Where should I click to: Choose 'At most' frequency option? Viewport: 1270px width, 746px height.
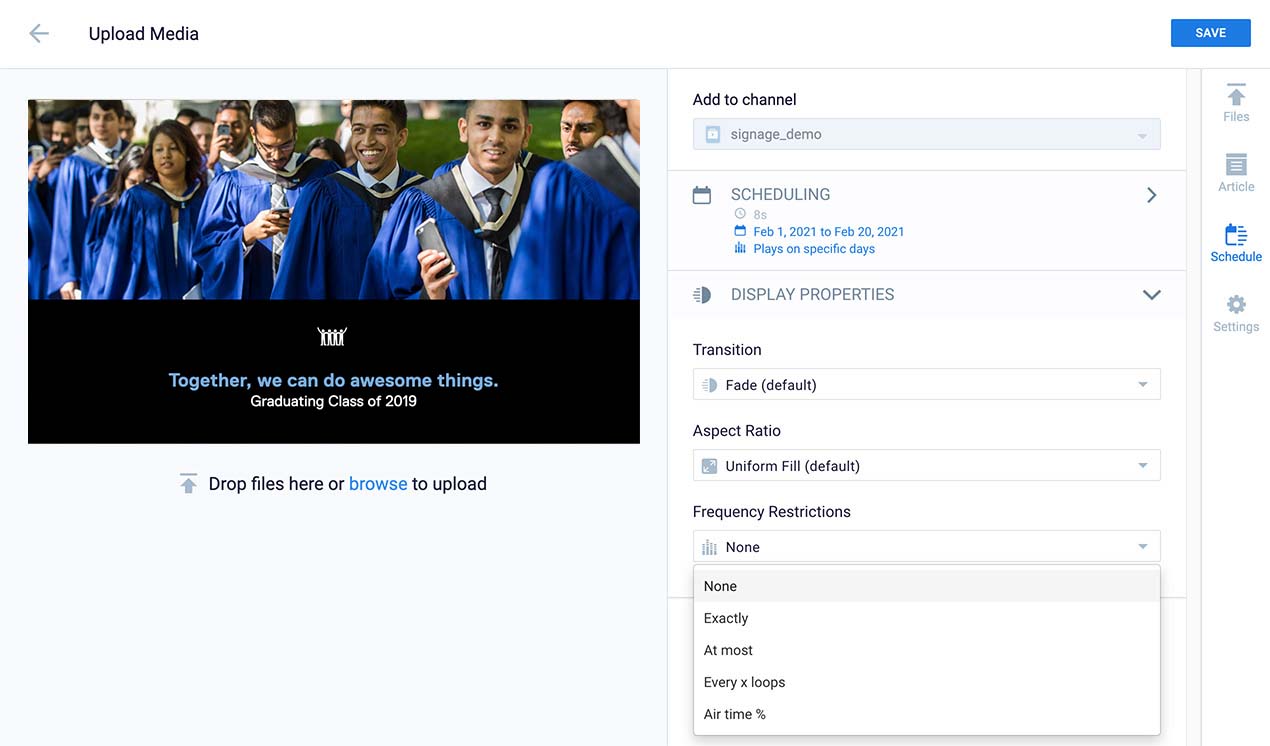click(728, 650)
